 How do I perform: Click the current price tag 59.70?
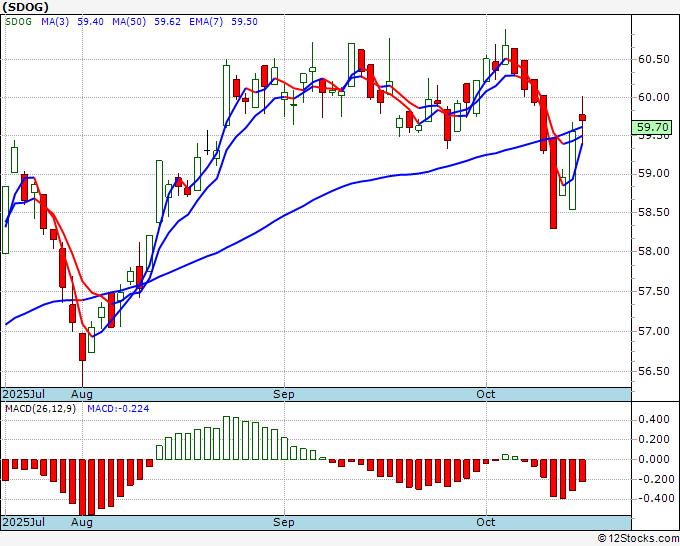coord(652,128)
